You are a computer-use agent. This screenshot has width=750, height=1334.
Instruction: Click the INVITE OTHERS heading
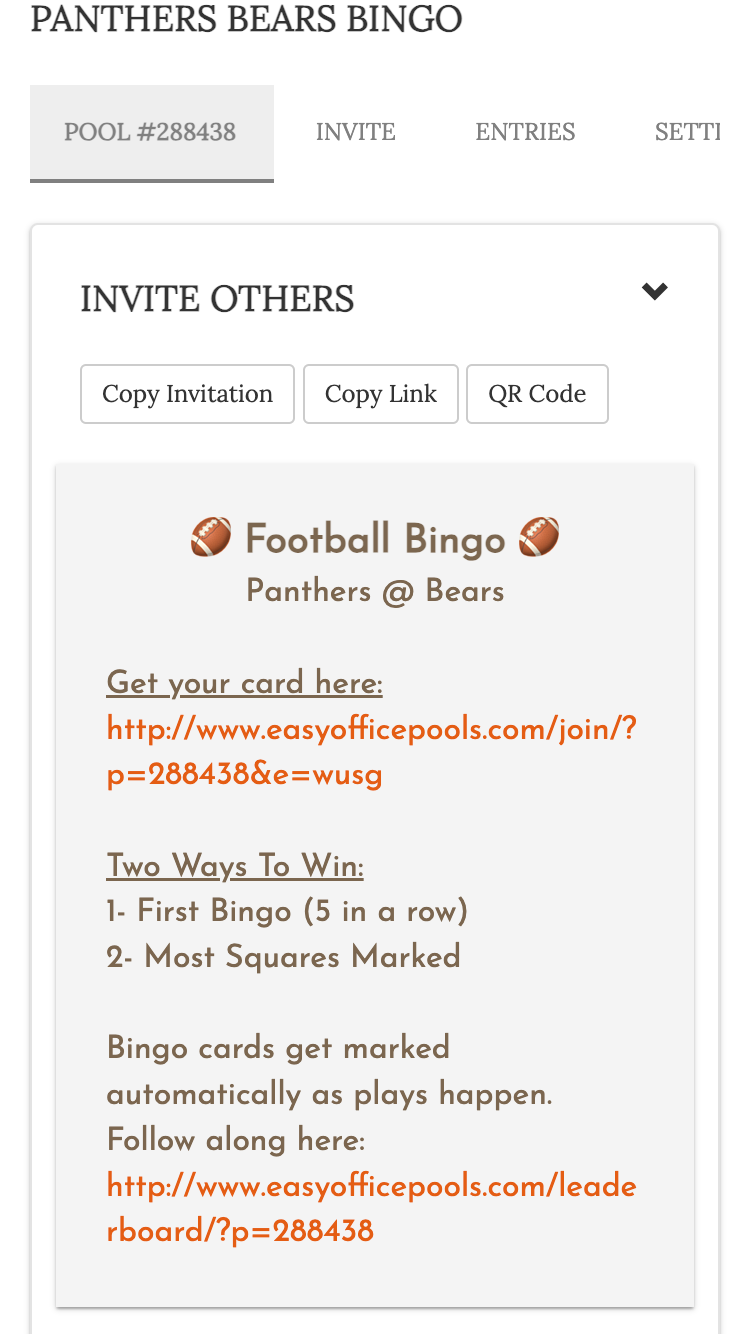217,299
